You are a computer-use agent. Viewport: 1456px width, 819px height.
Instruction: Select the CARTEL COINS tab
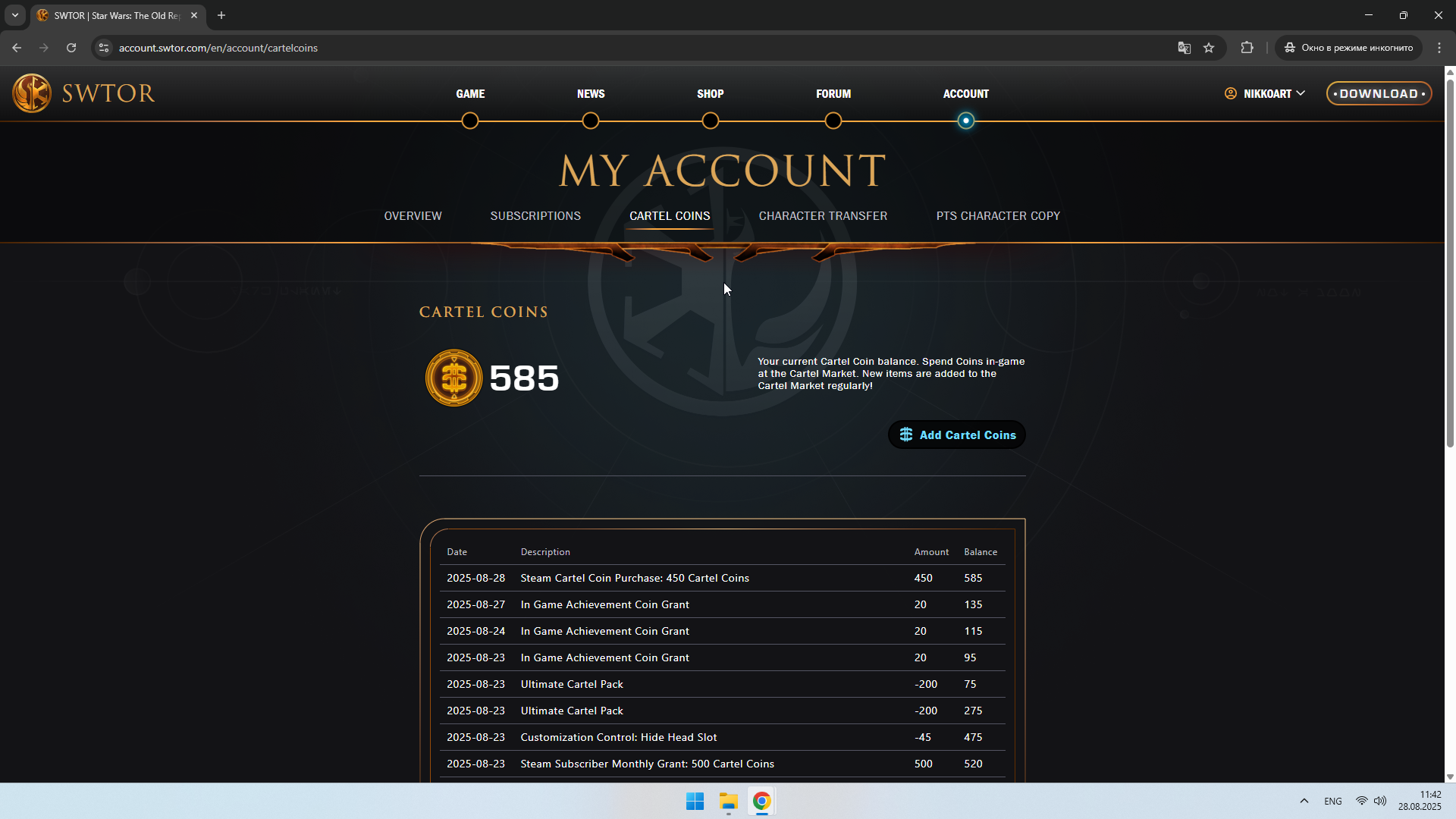tap(670, 216)
